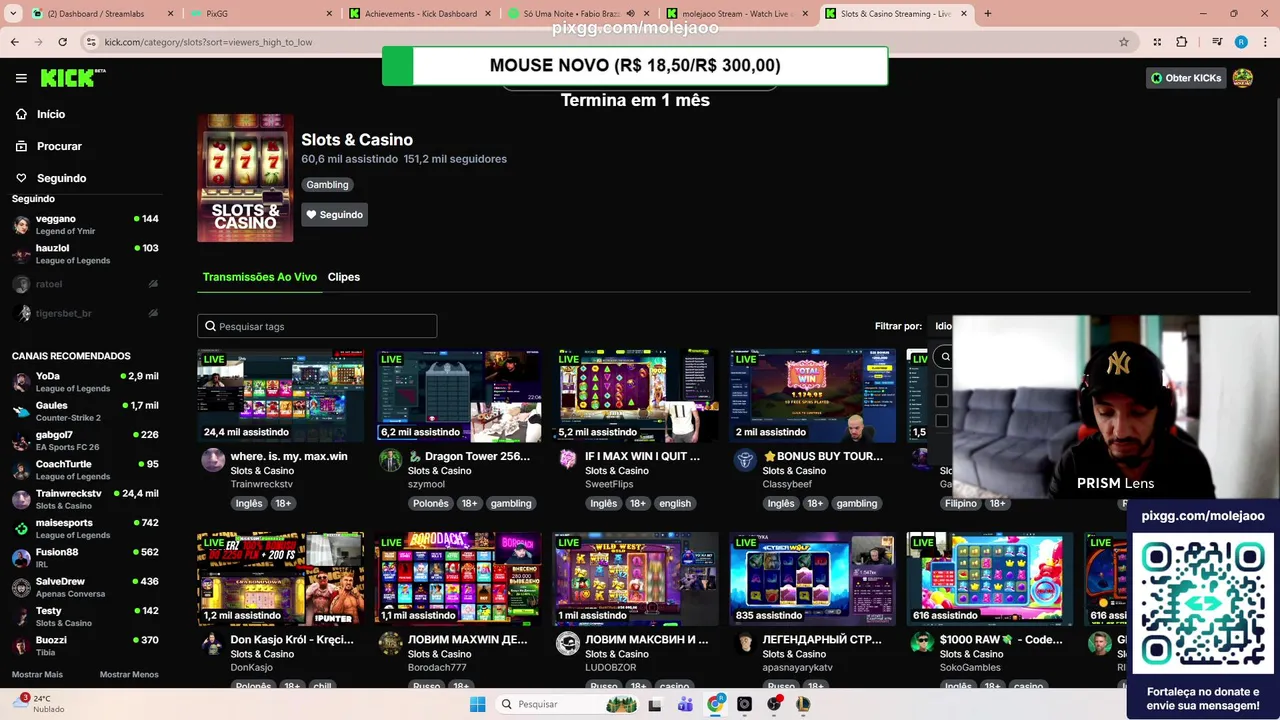
Task: Open Gaules in recommended channels
Action: coord(85,411)
